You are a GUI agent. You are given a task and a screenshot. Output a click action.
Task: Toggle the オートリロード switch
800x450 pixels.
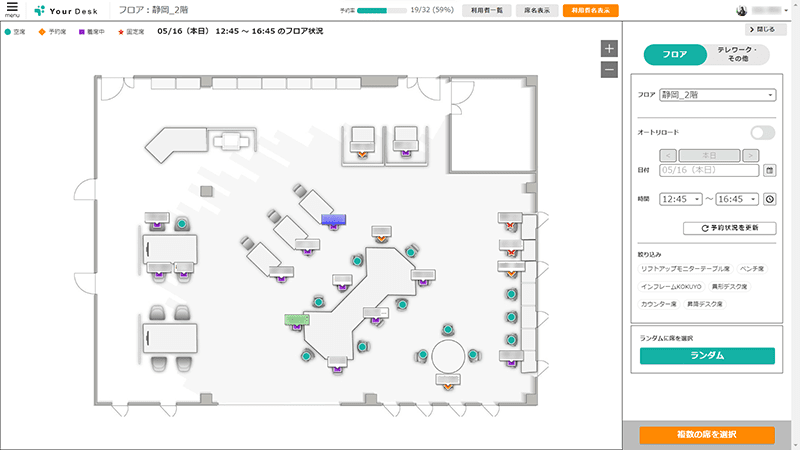(762, 132)
